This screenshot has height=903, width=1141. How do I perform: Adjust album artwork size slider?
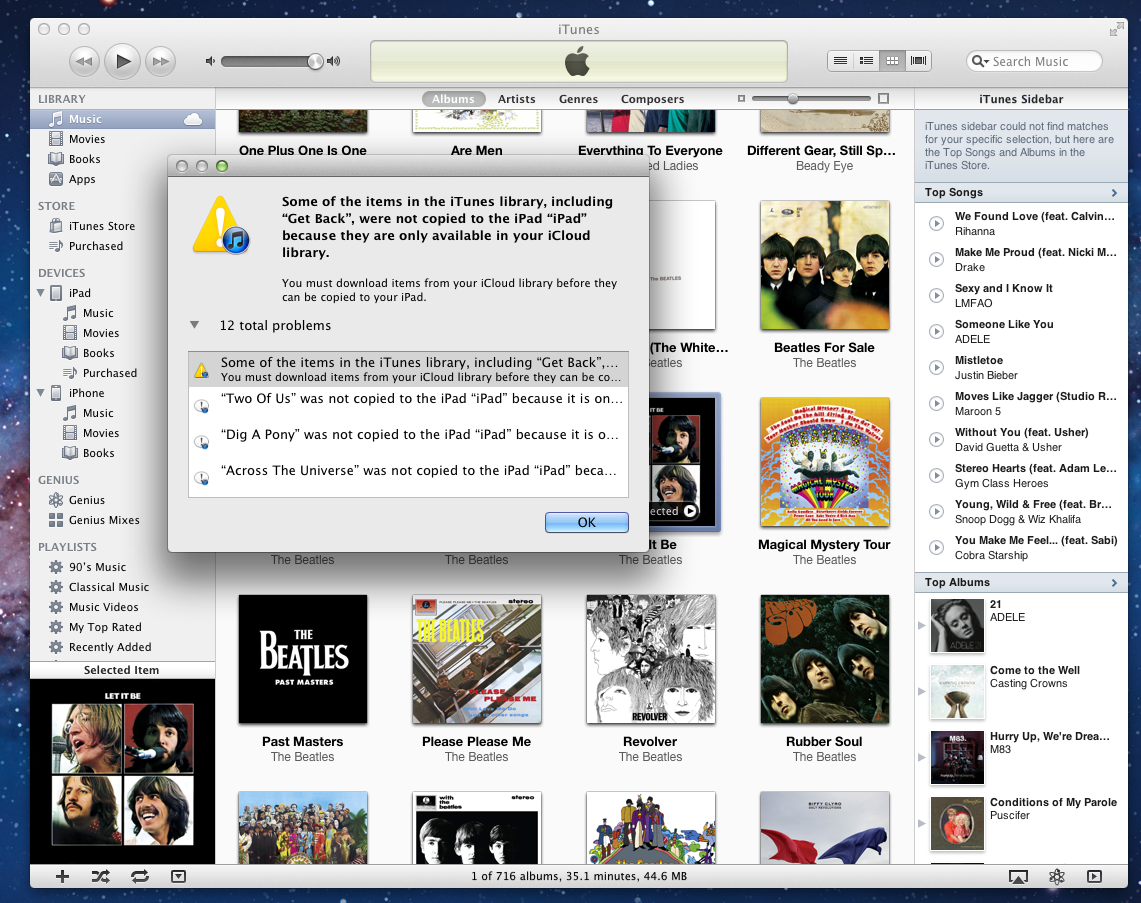792,98
